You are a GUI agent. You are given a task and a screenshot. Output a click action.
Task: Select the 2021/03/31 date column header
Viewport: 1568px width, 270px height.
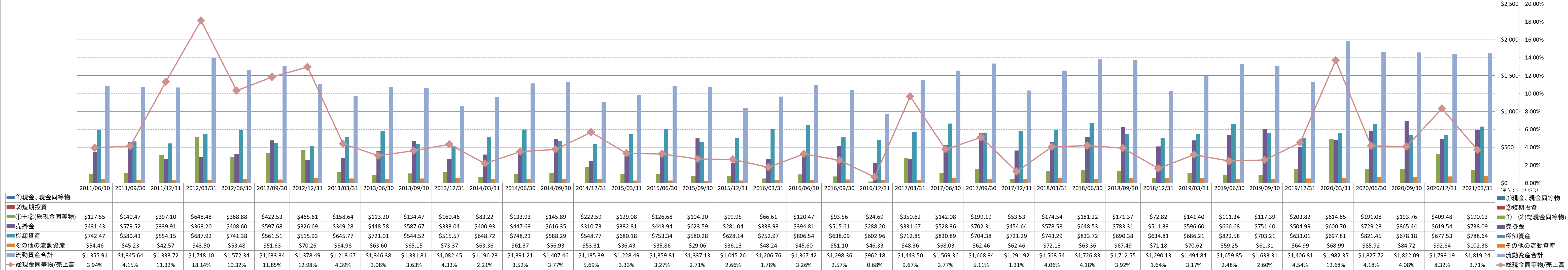point(1478,188)
